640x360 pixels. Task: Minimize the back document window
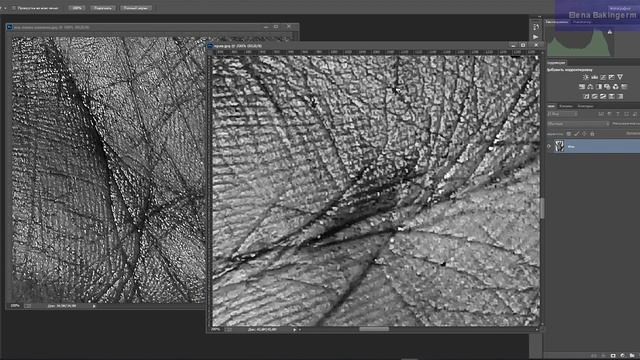pyautogui.click(x=266, y=27)
